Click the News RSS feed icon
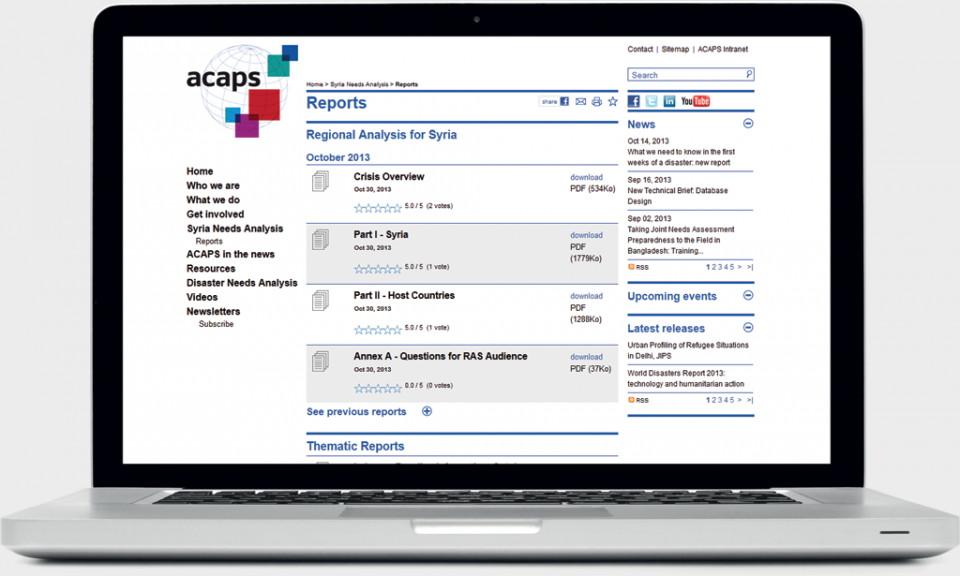 [x=631, y=267]
